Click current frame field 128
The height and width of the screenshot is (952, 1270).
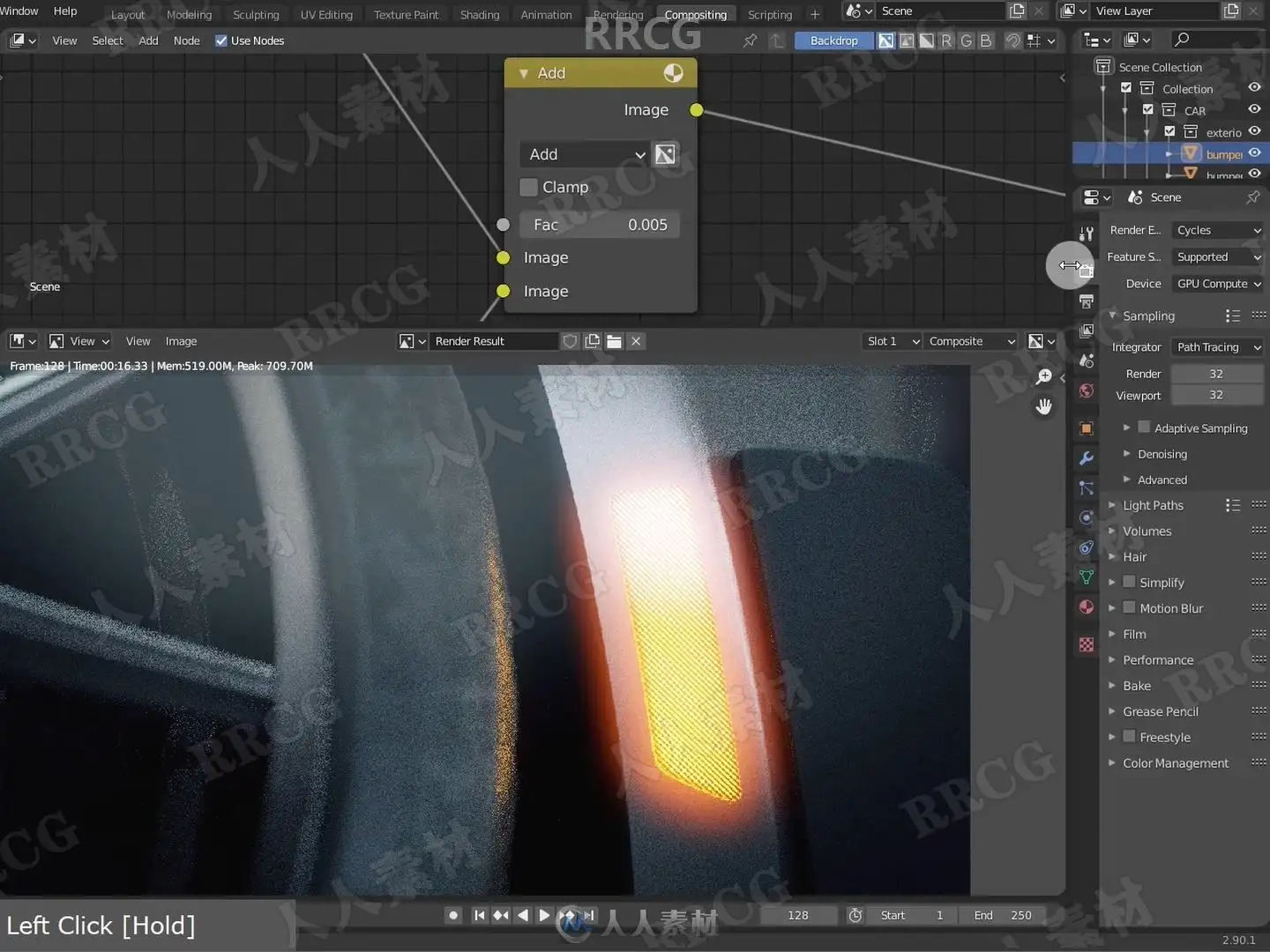click(x=798, y=915)
